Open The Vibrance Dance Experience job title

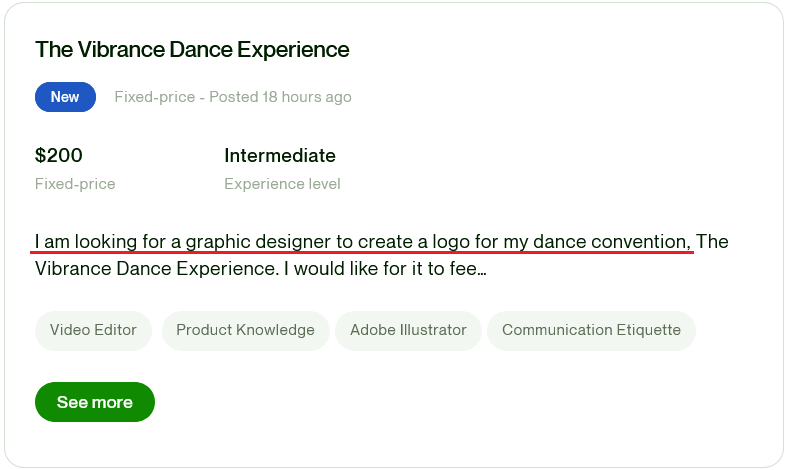[x=192, y=50]
